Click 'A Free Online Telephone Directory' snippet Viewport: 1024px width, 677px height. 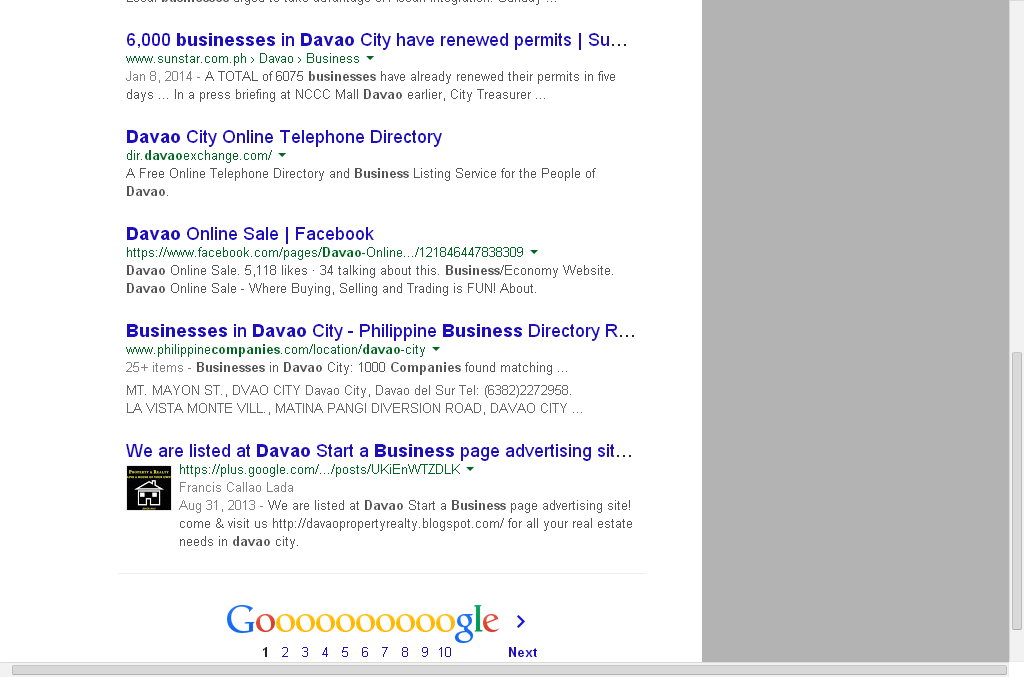pos(360,182)
